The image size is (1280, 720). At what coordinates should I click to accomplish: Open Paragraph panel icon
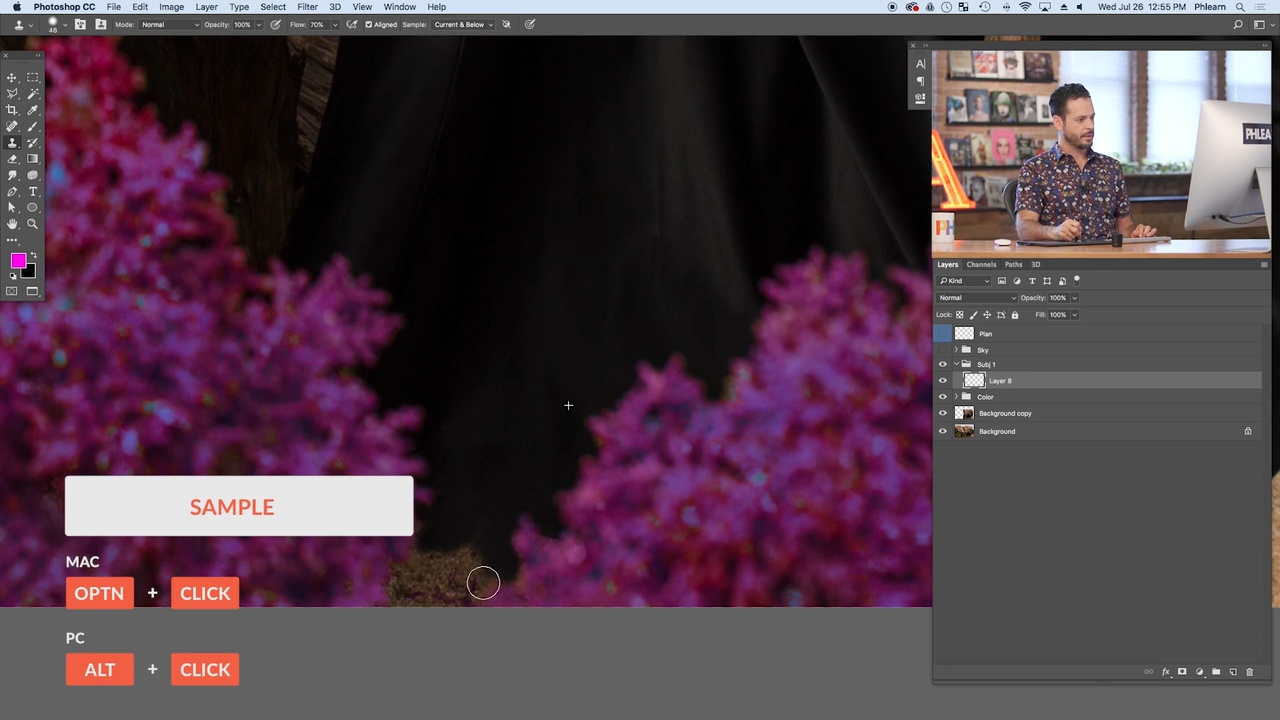coord(920,81)
